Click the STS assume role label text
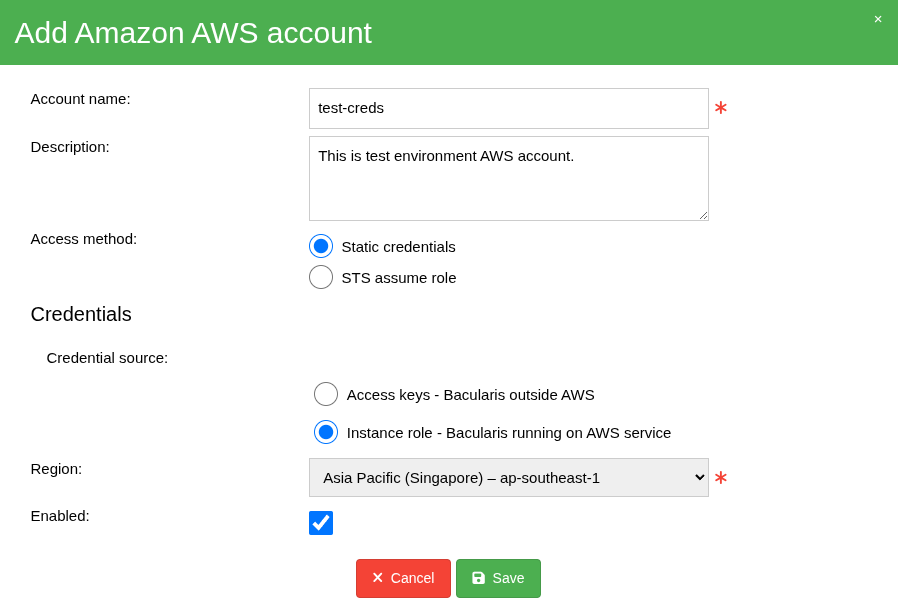The image size is (898, 613). 399,278
